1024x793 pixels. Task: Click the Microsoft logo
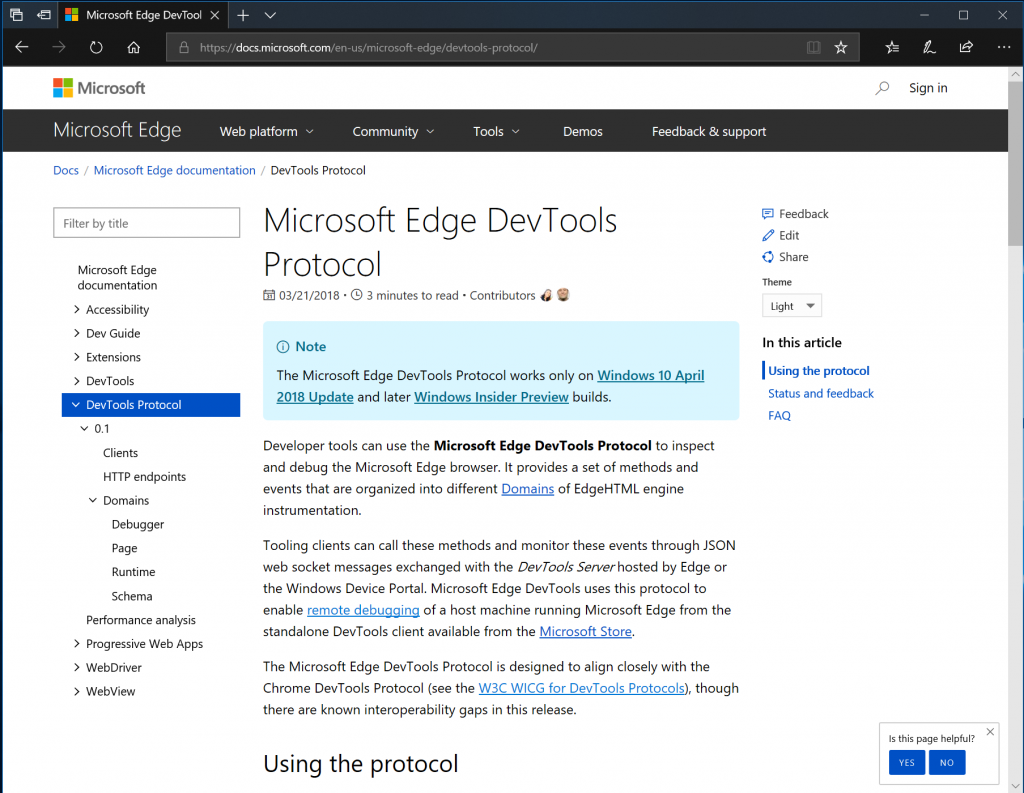coord(99,88)
